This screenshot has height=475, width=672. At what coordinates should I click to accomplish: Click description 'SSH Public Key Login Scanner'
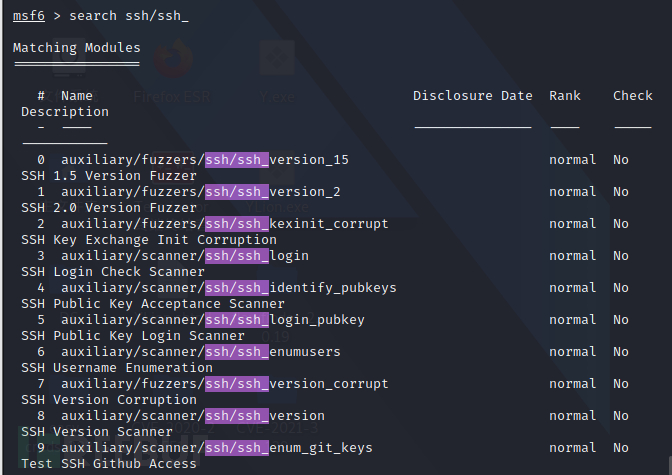(133, 336)
